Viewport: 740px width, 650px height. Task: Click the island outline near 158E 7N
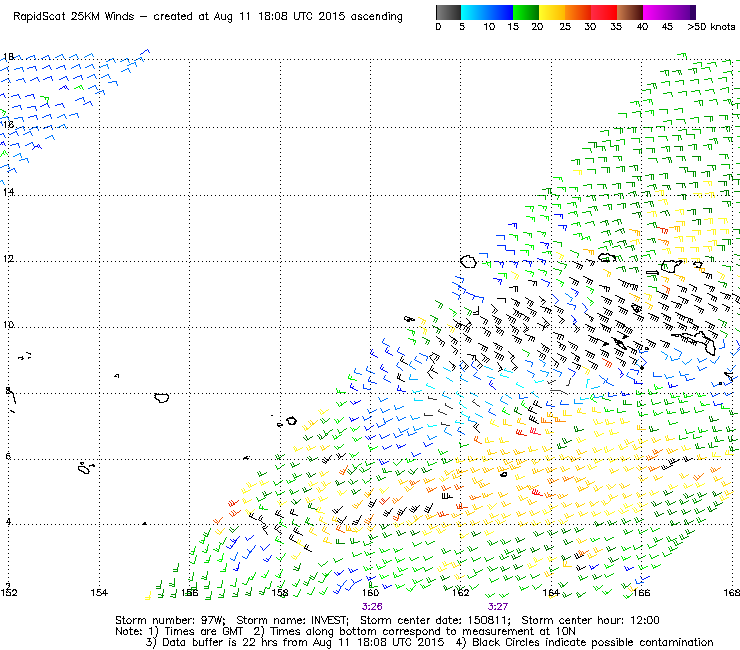pos(292,421)
